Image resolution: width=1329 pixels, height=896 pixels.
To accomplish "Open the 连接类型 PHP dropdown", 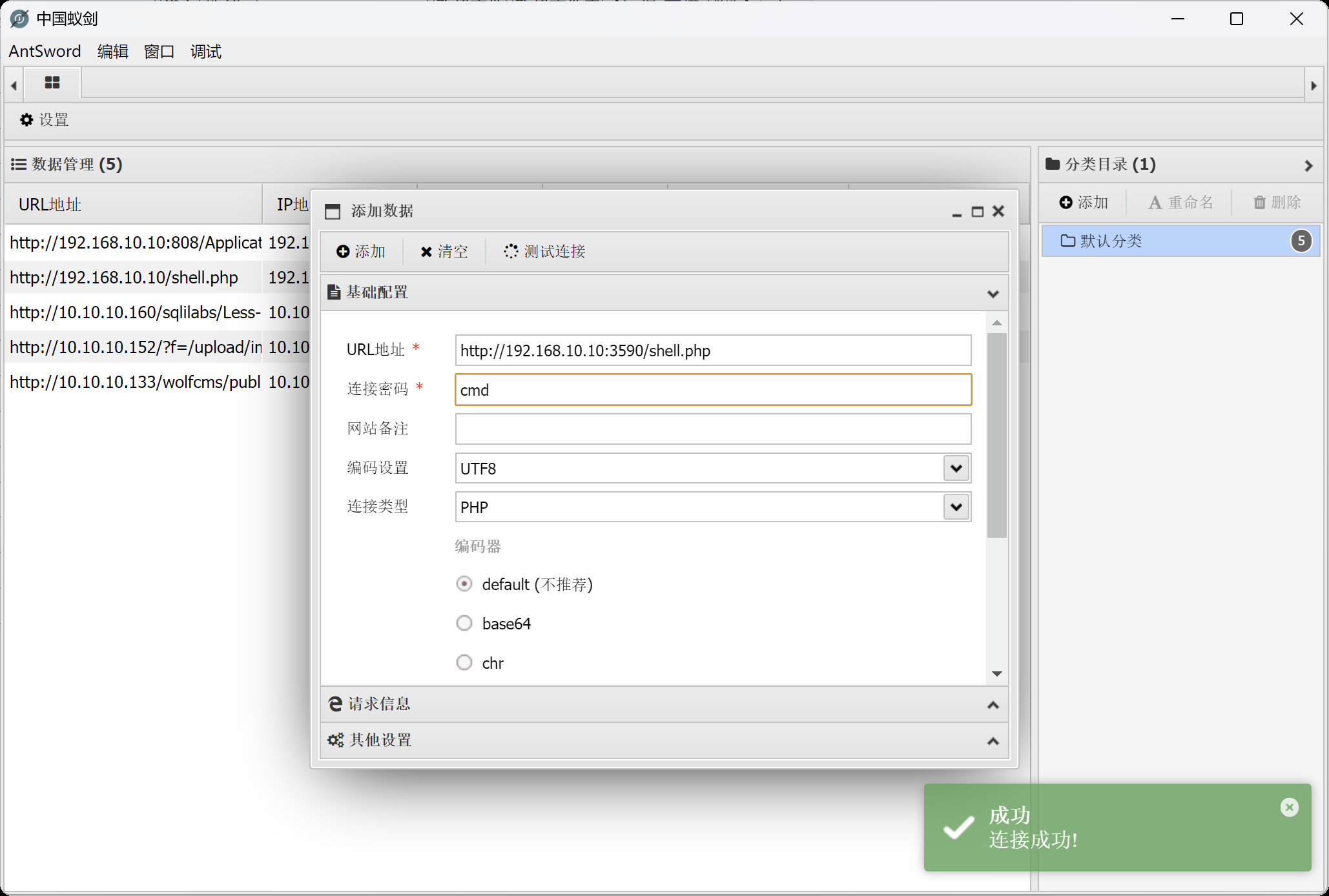I will tap(956, 507).
